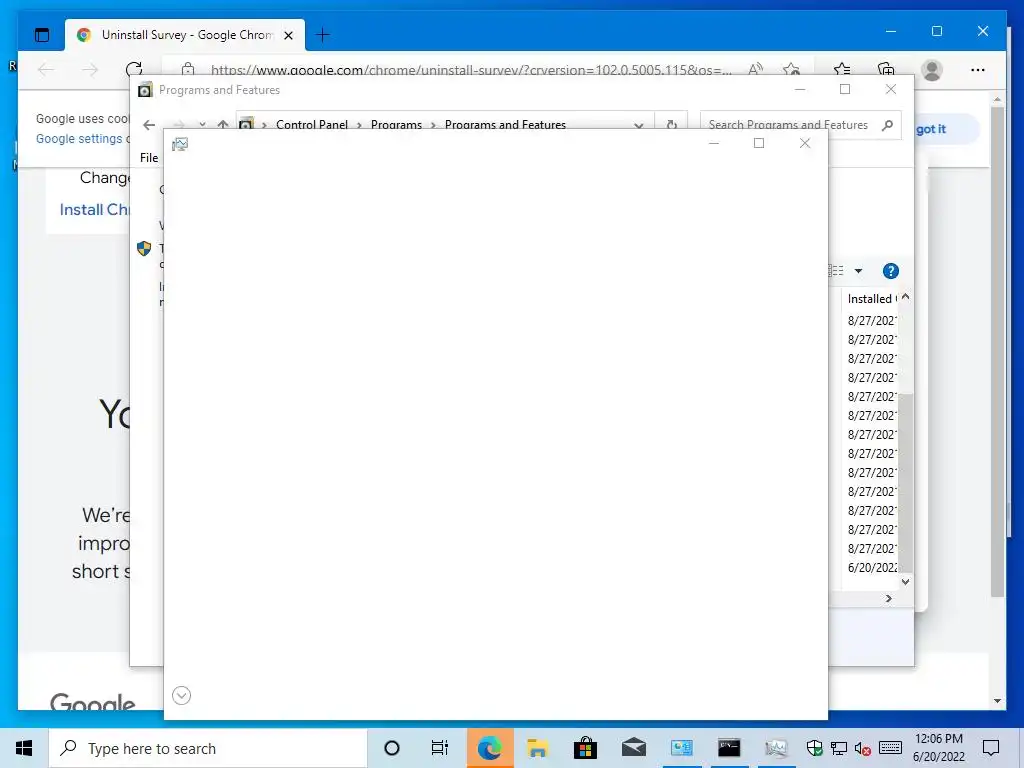1024x768 pixels.
Task: Open the Edge Collections icon
Action: tap(886, 69)
